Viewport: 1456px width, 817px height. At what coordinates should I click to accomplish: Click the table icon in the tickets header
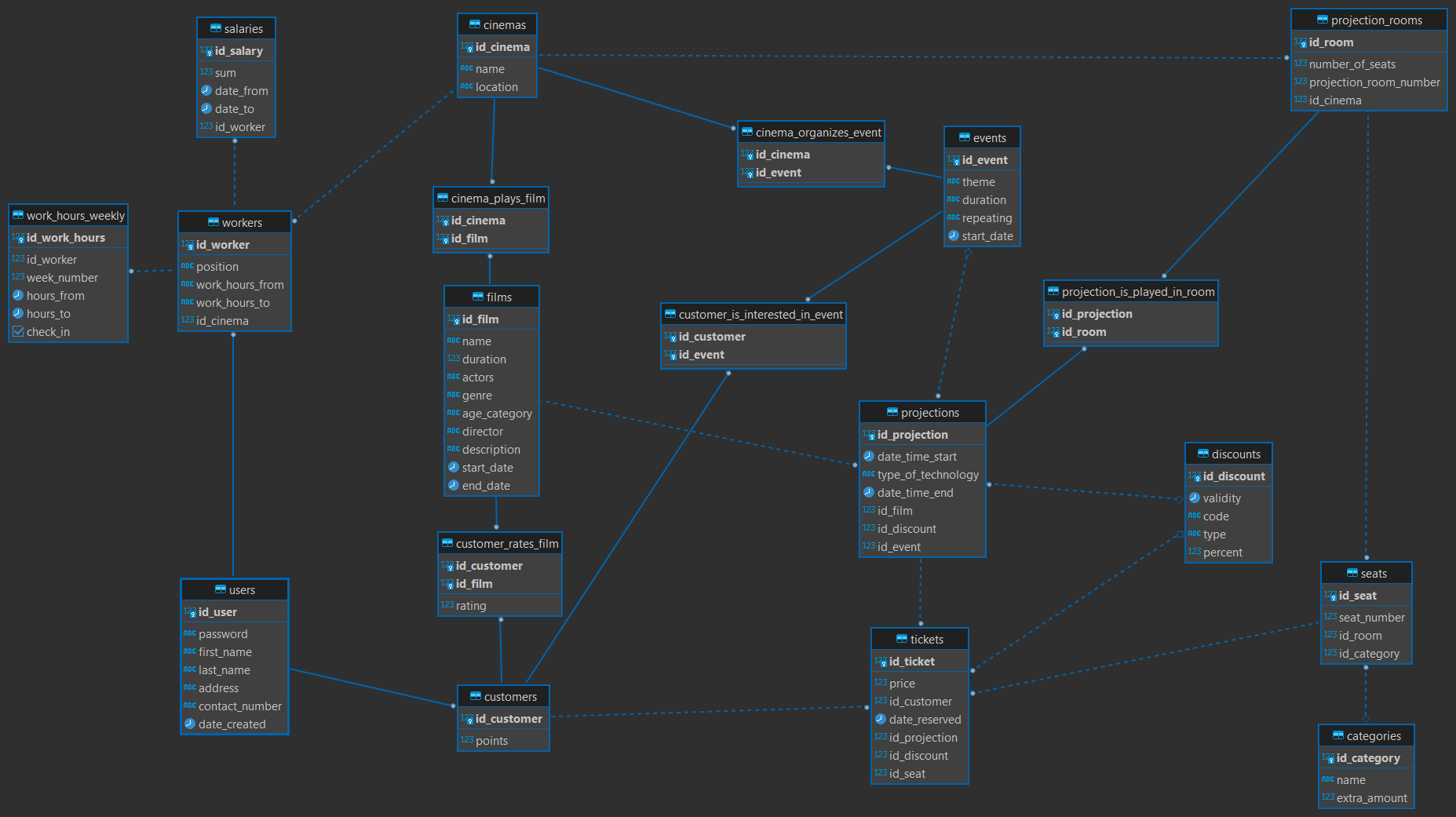(901, 639)
